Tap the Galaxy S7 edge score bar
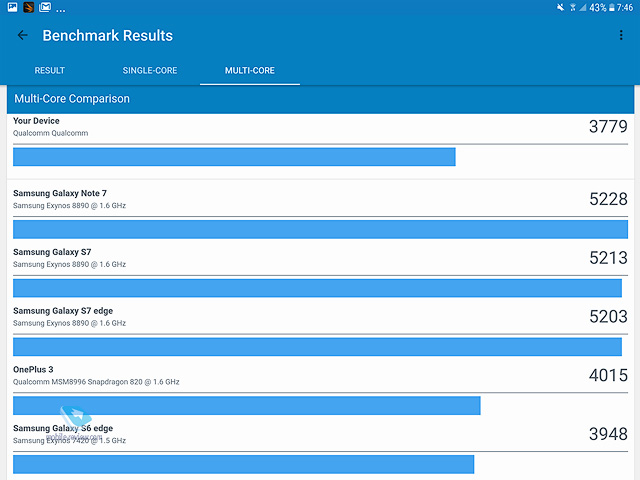Screen dimensions: 640x480 tap(318, 347)
